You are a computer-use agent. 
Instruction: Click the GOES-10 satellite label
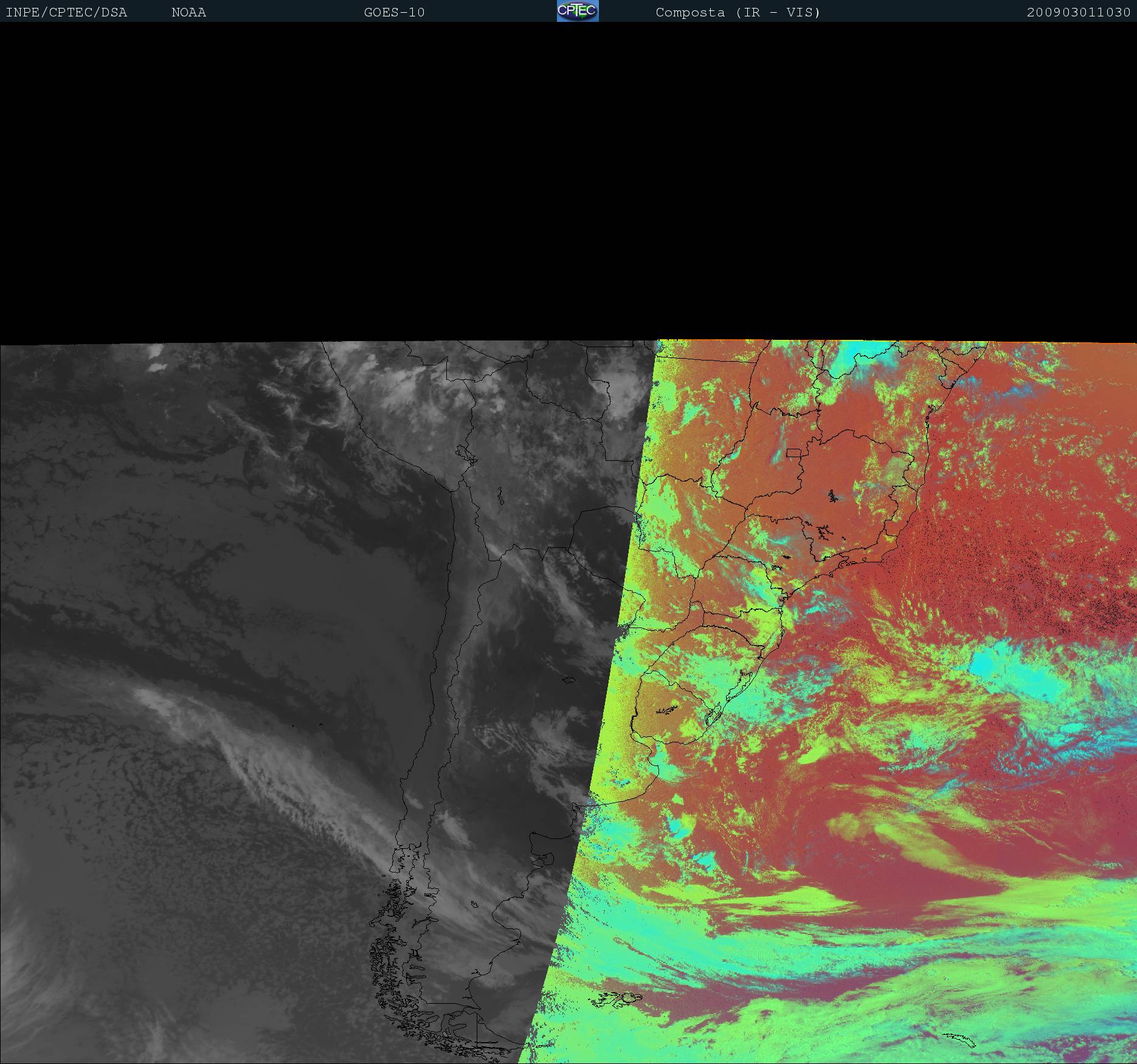394,12
